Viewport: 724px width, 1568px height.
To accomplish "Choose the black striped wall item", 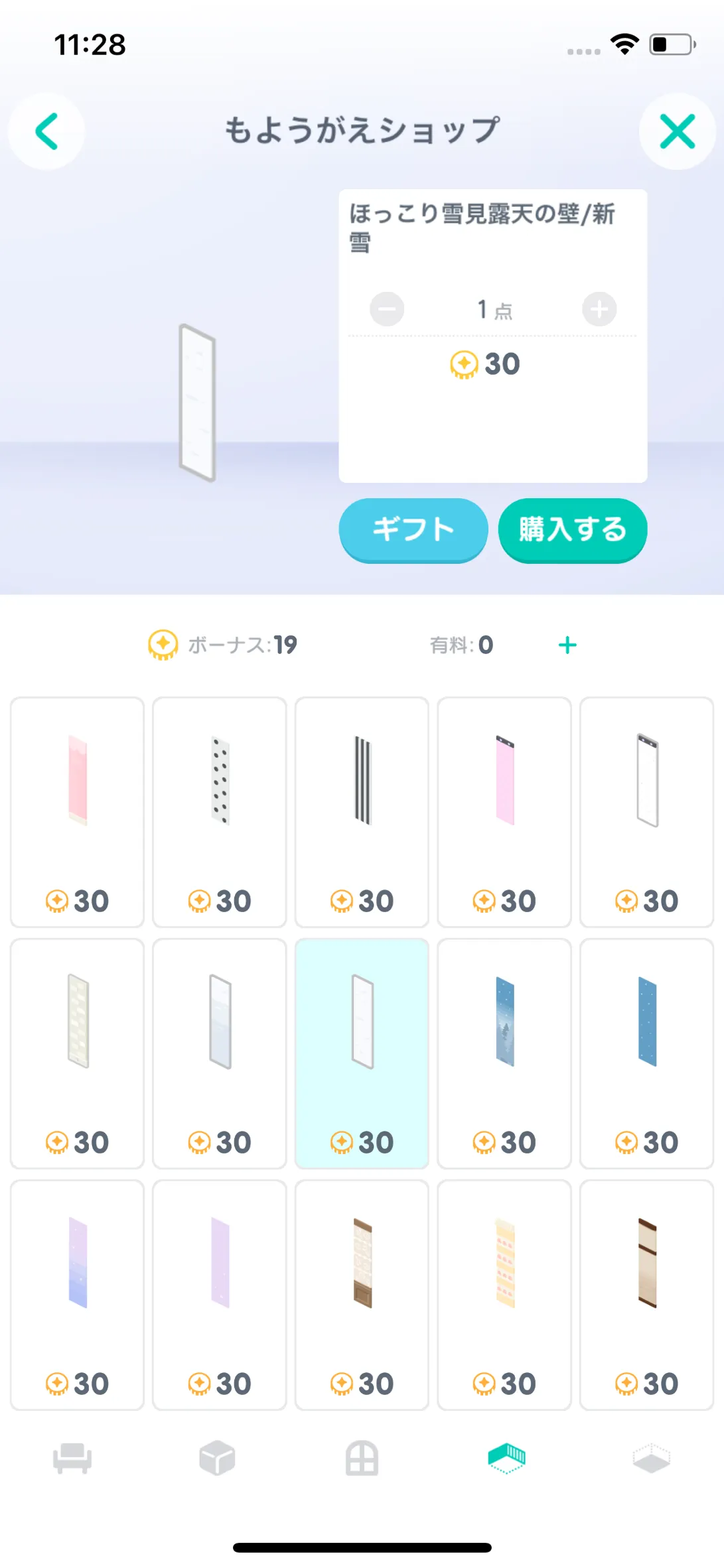I will point(362,812).
